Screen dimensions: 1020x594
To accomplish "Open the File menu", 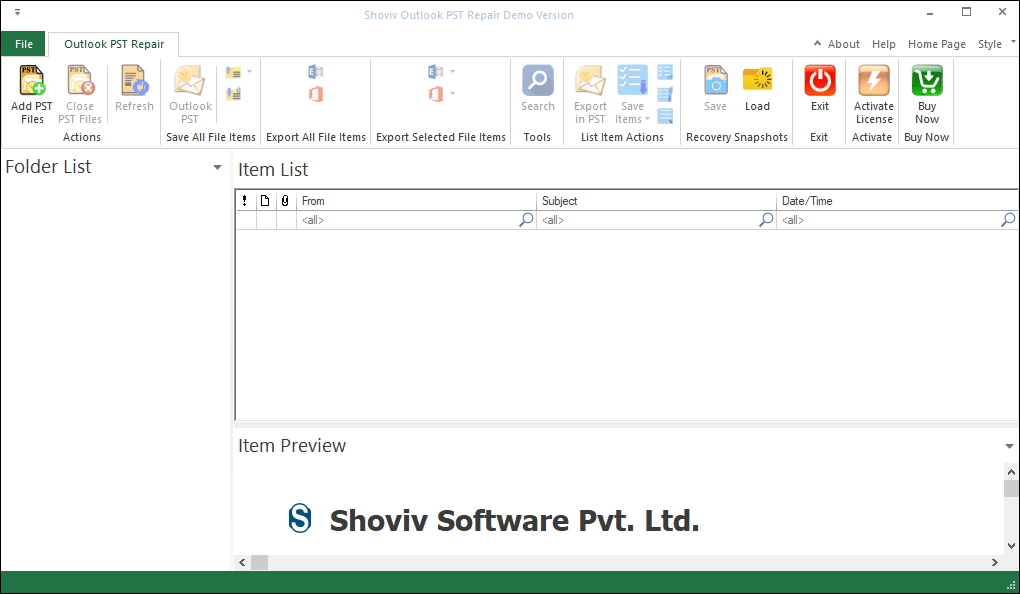I will [x=23, y=44].
